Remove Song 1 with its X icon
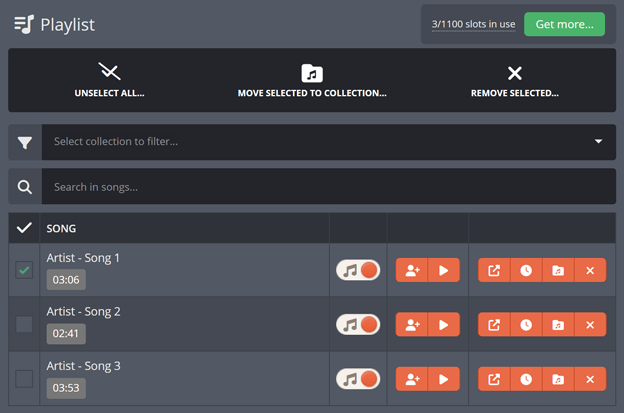 click(x=590, y=270)
